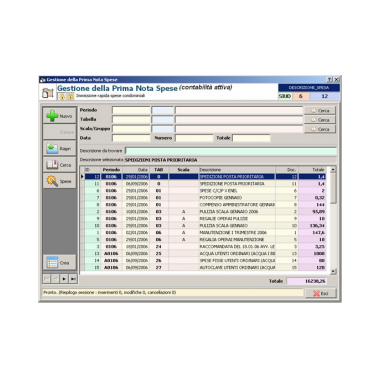Image resolution: width=380 pixels, height=380 pixels.
Task: Click the Descrizione selezionata text field
Action: (x=231, y=160)
